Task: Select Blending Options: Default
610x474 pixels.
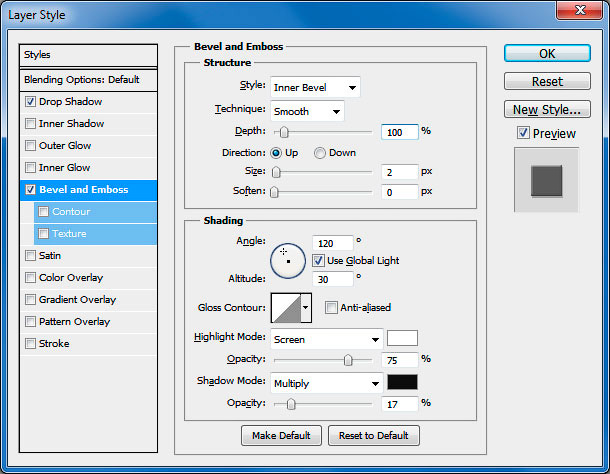Action: coord(88,80)
